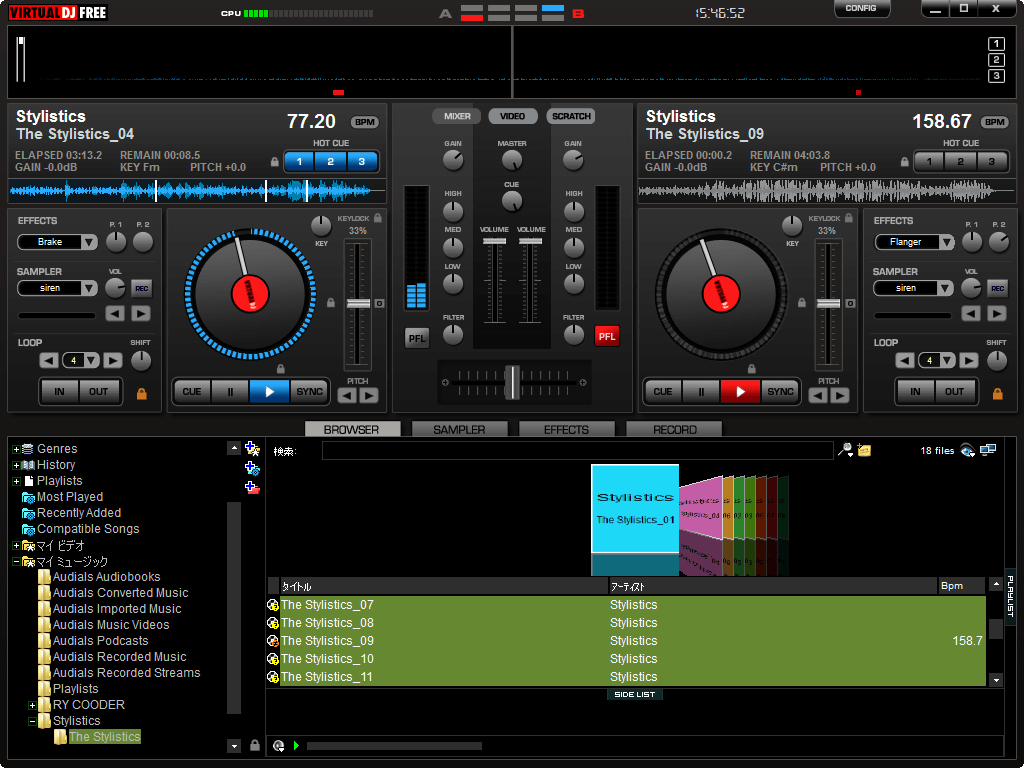
Task: Click the crossfader handle
Action: tap(513, 383)
